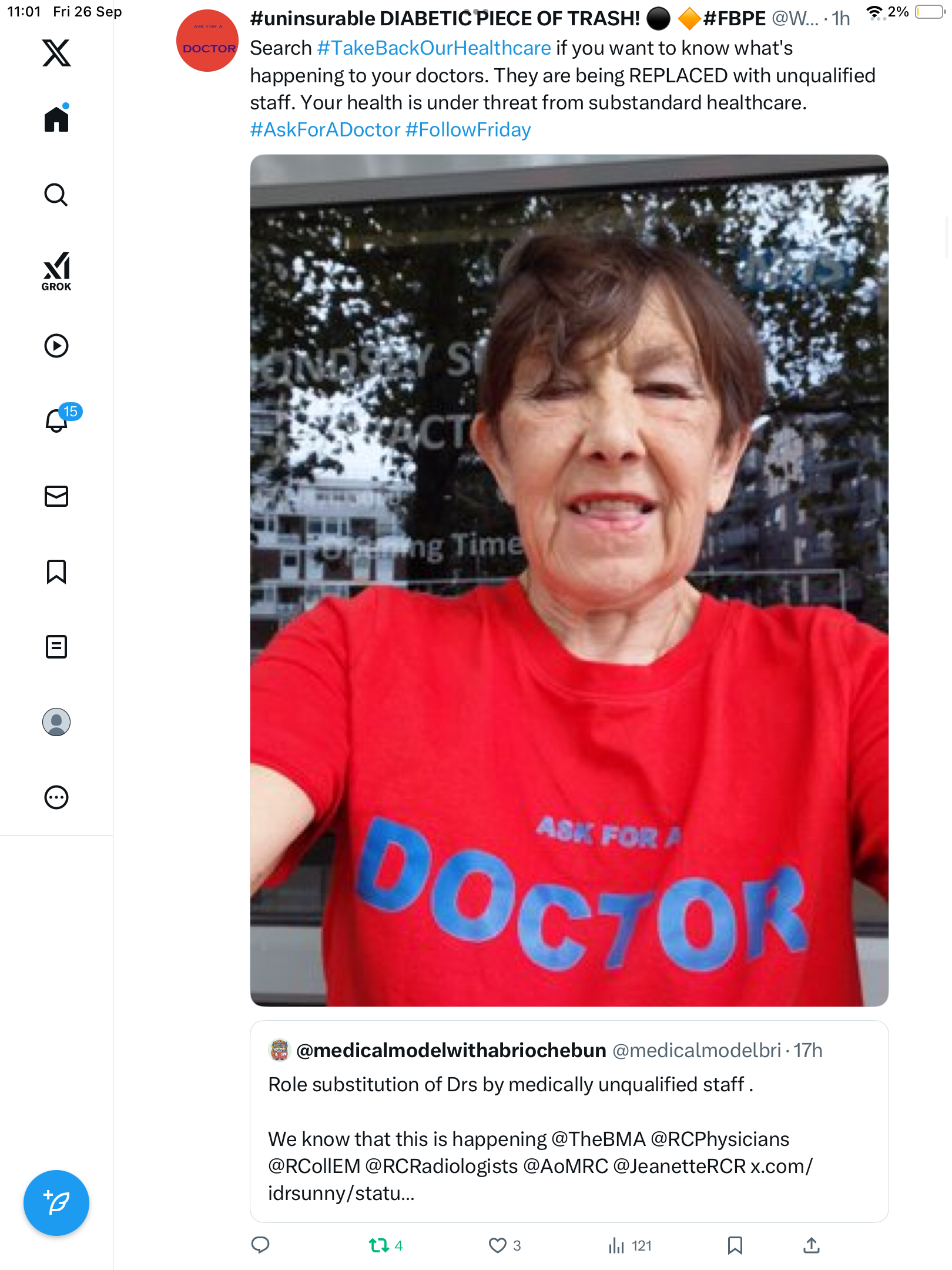Toggle repost on the post
The height and width of the screenshot is (1270, 952).
379,1245
